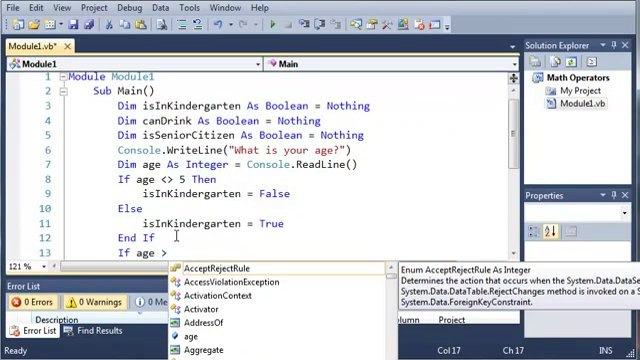
Task: Open the toolbar options overflow arrow
Action: [x=447, y=27]
